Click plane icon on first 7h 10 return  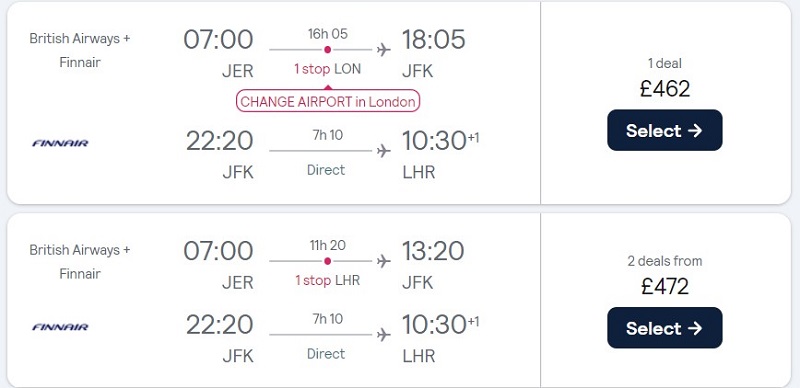384,151
